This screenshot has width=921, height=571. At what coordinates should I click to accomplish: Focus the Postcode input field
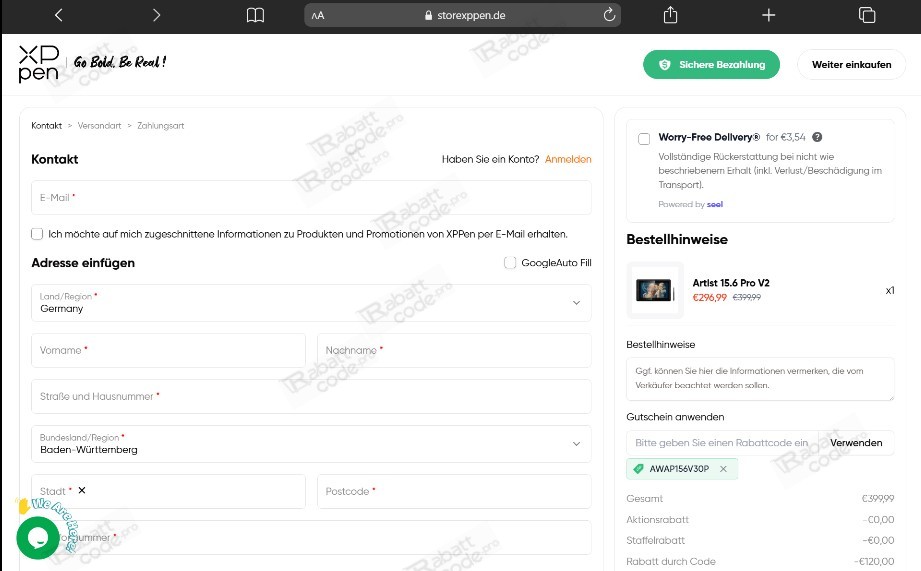(454, 491)
